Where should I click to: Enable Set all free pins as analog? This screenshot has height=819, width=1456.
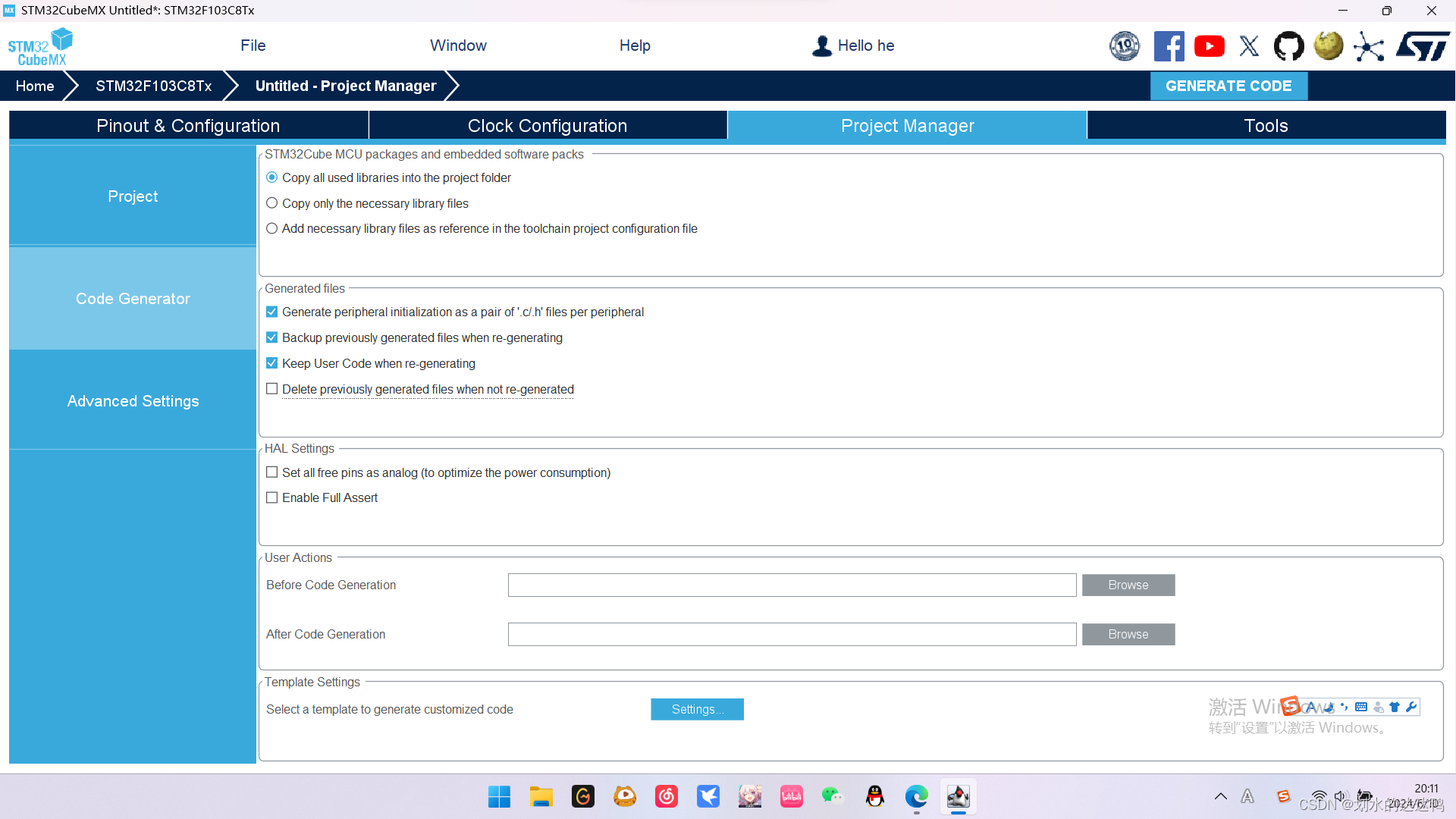(x=271, y=472)
